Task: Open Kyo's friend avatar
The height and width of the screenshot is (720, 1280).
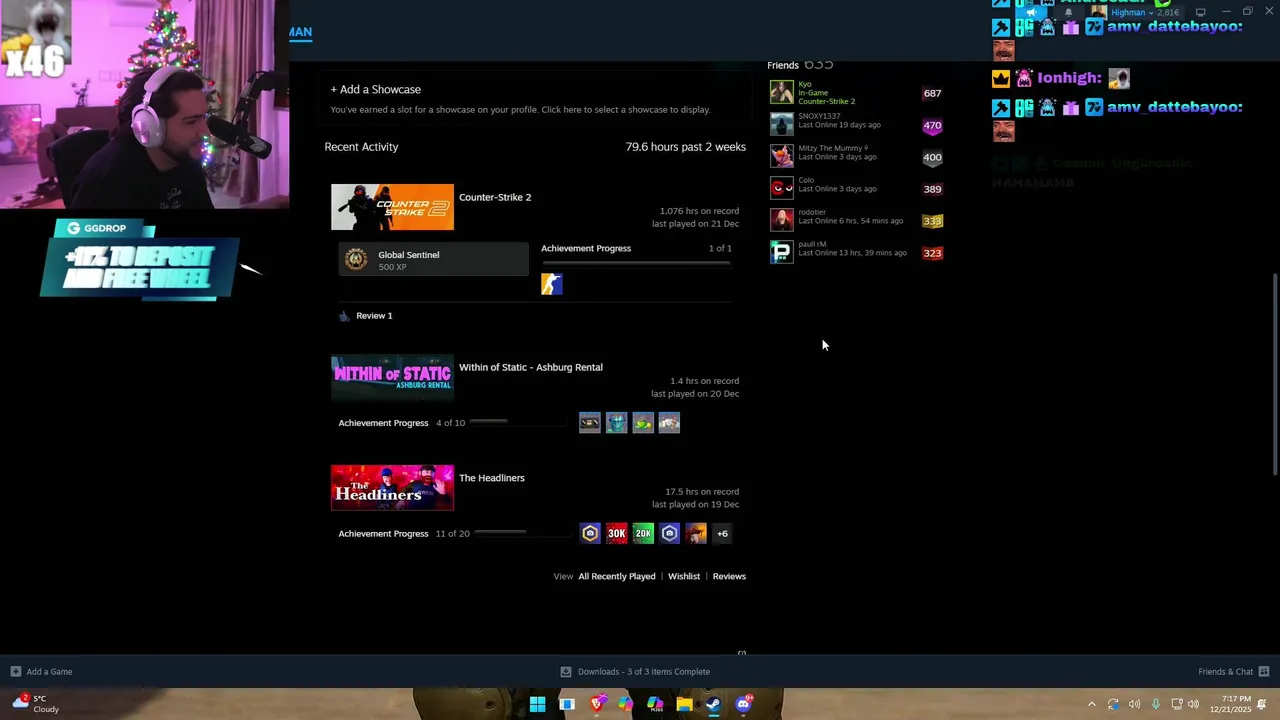Action: [782, 93]
